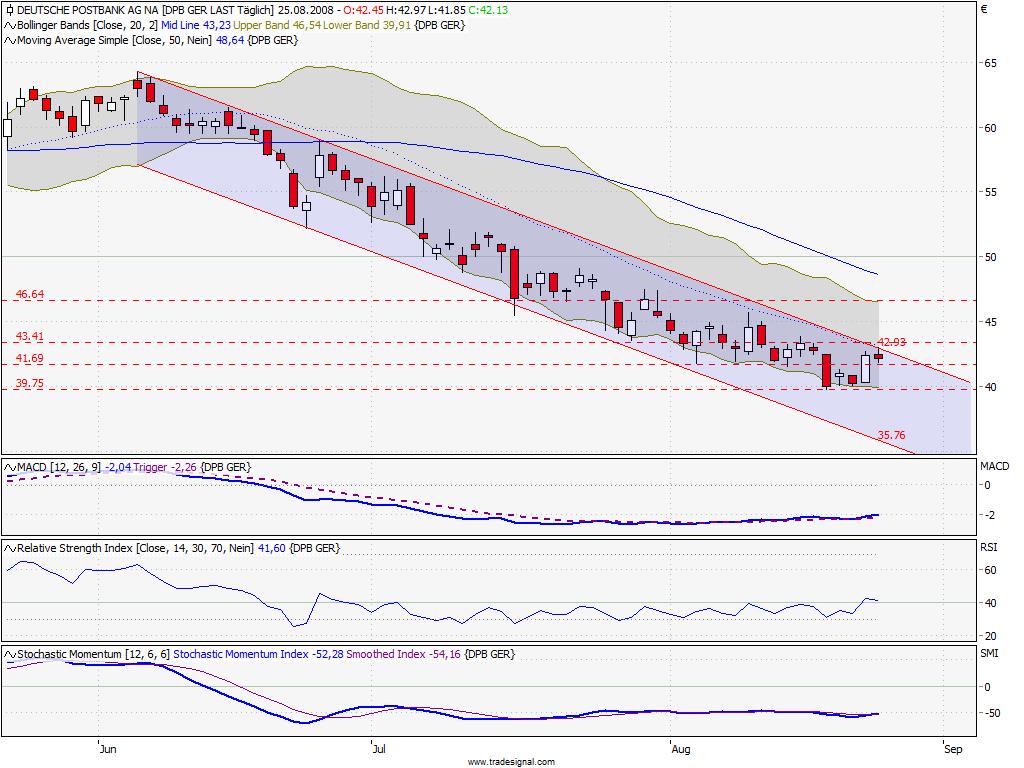Screen dimensions: 1024x768
Task: Click the Stochastic Momentum [12, 6, 6] label
Action: tap(93, 654)
